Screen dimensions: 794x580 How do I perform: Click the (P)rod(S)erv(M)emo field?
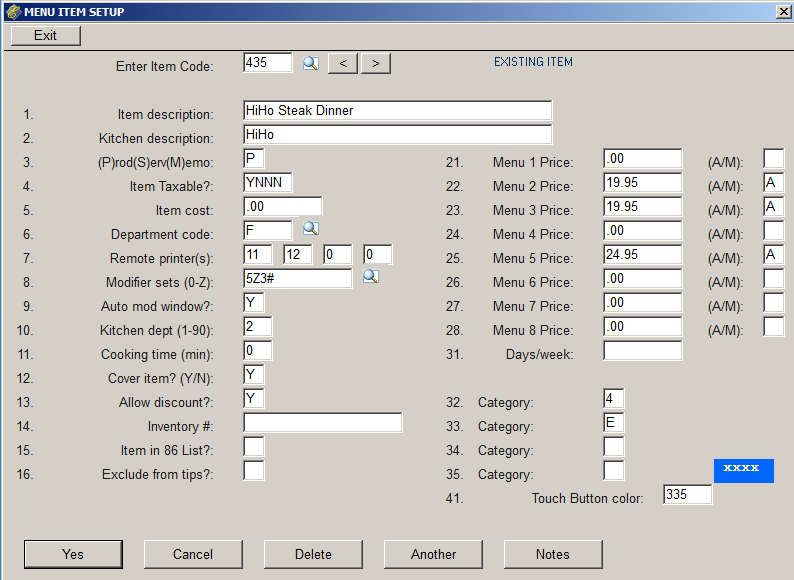pyautogui.click(x=253, y=159)
